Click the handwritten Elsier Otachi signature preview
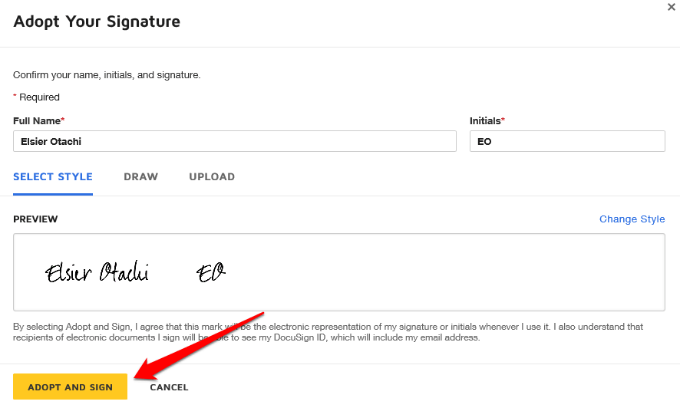Image resolution: width=680 pixels, height=408 pixels. point(96,272)
